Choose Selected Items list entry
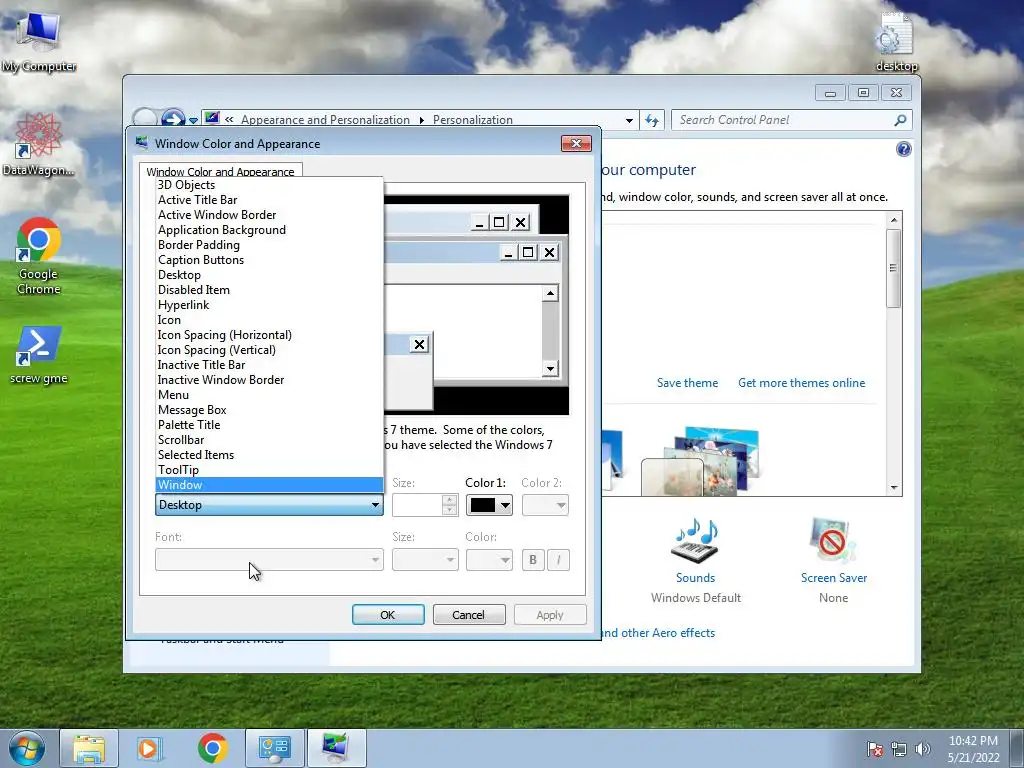 269,455
